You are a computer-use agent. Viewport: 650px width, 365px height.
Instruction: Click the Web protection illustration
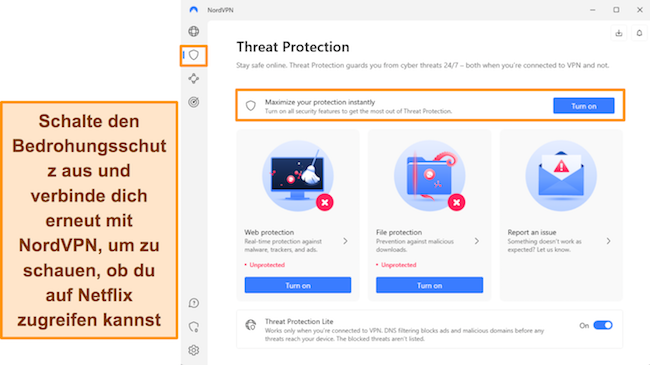click(x=298, y=176)
